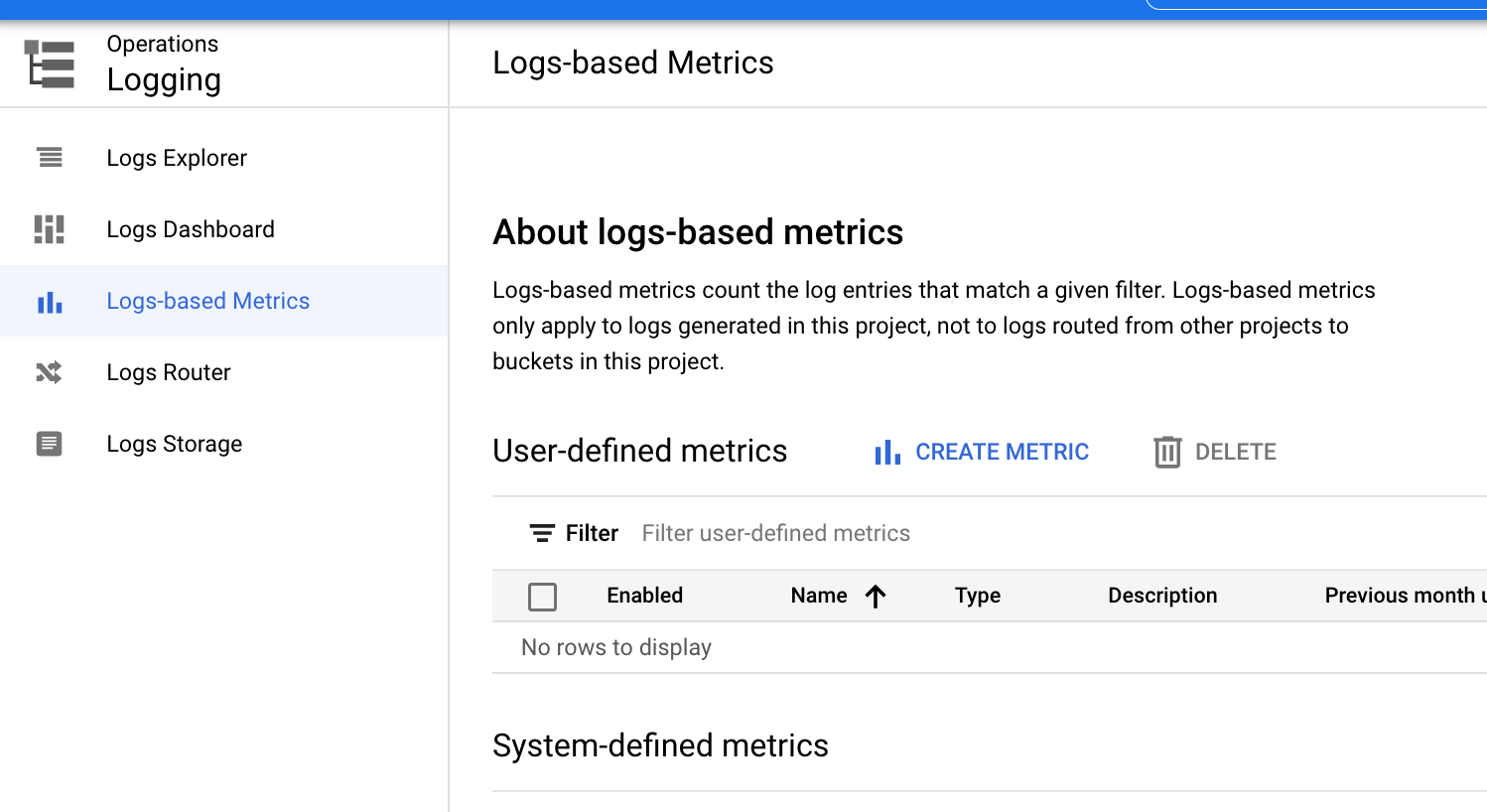Viewport: 1487px width, 812px height.
Task: Click the Enabled column header
Action: (644, 596)
